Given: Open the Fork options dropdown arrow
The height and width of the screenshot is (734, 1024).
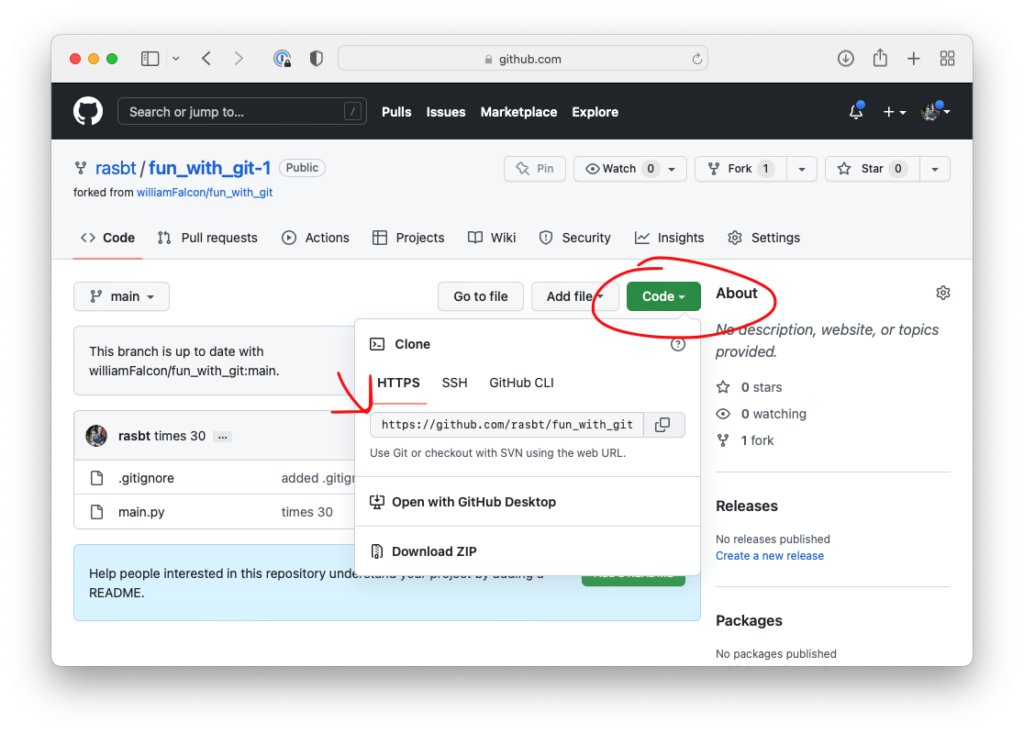Looking at the screenshot, I should [801, 168].
